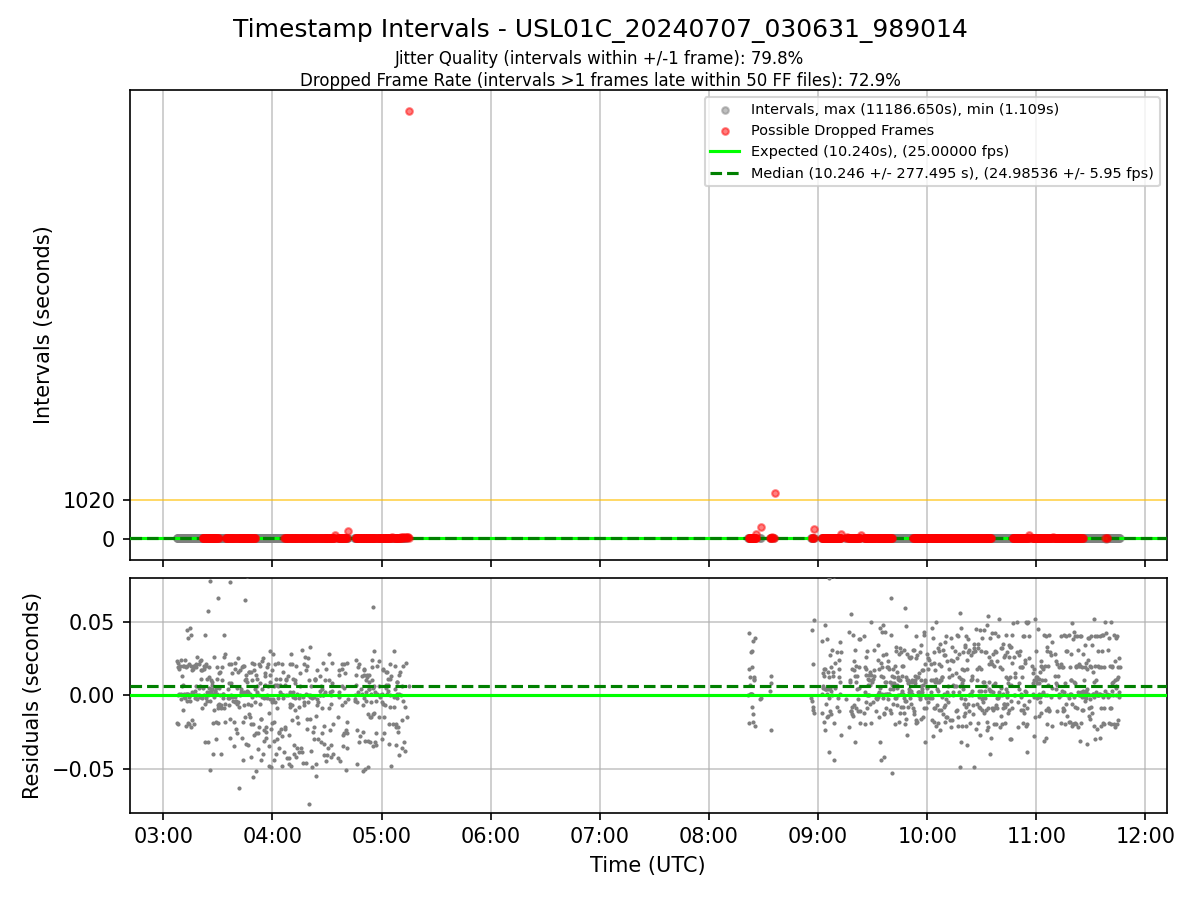
Task: Click the red marker icon beside 'Possible Dropped Frames'
Action: (725, 131)
